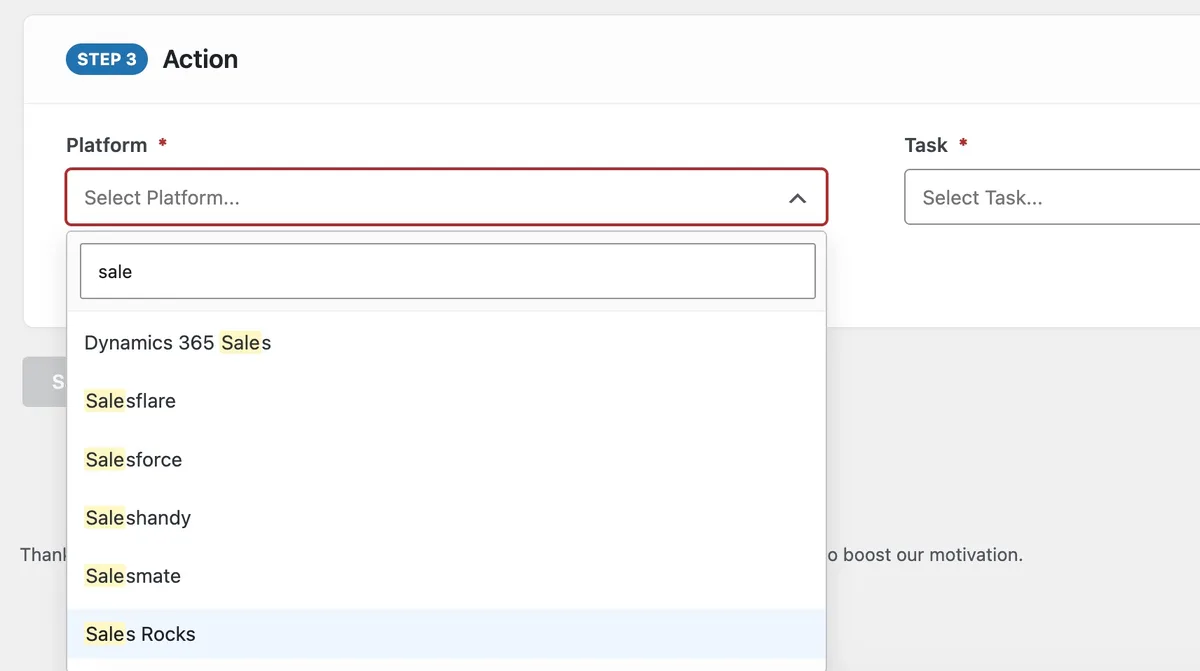The height and width of the screenshot is (671, 1200).
Task: Select the highlighted Sales Rocks option
Action: pyautogui.click(x=446, y=634)
